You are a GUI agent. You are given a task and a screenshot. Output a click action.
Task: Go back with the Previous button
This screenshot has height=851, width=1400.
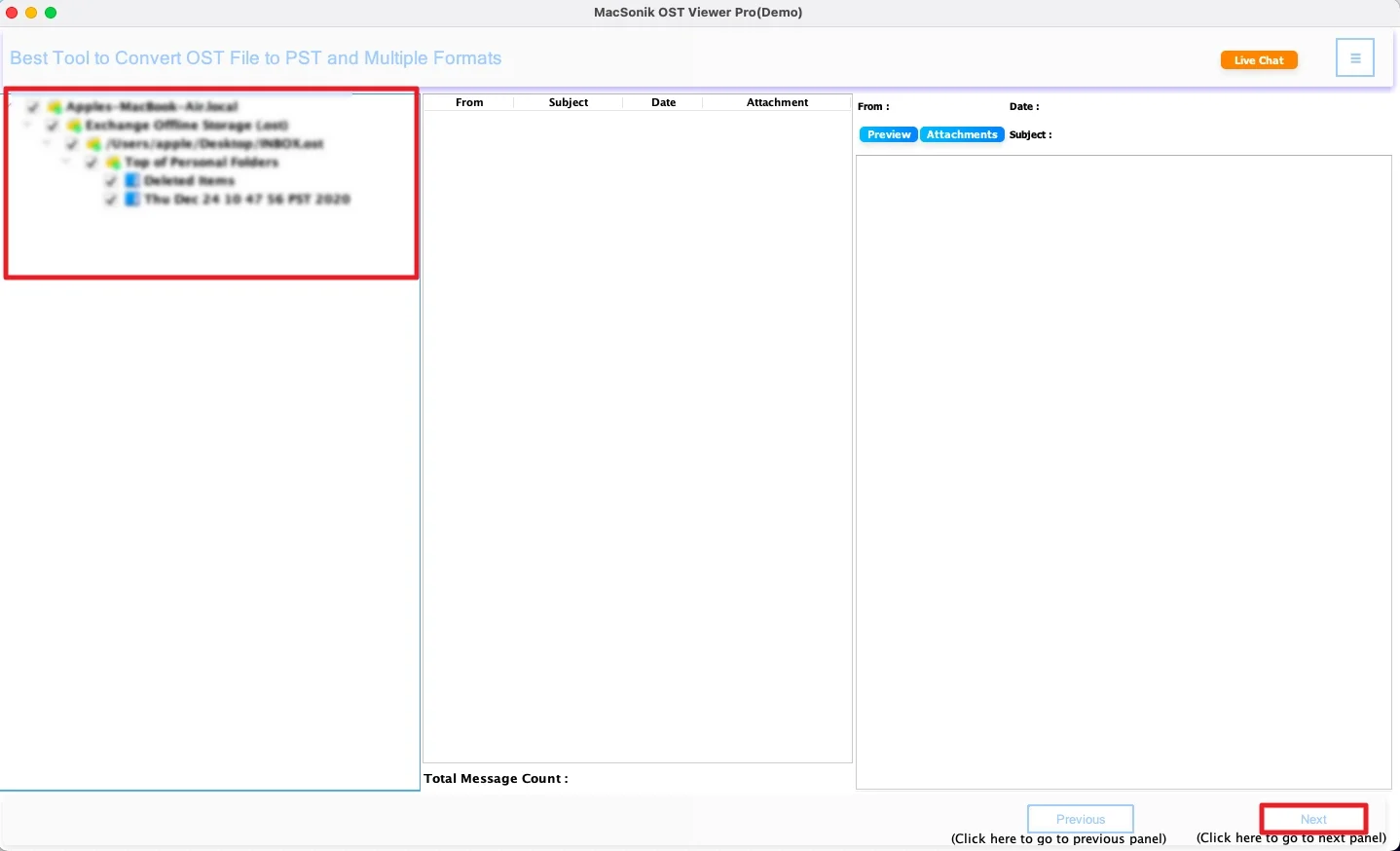(1081, 819)
